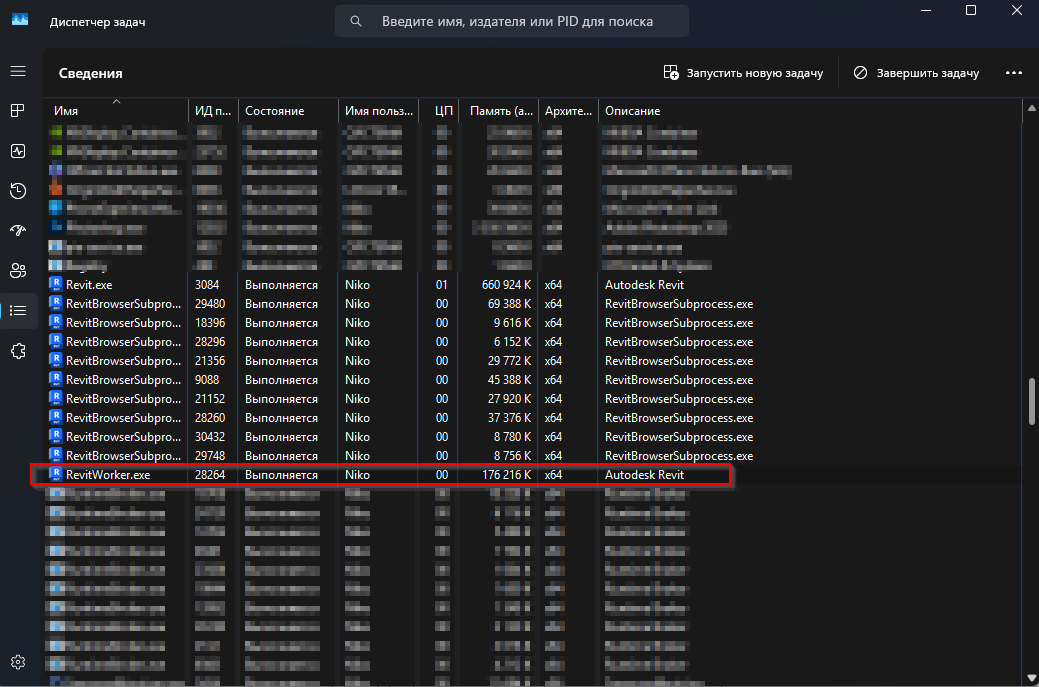The height and width of the screenshot is (687, 1039).
Task: Click Завершить задачу button
Action: [916, 73]
